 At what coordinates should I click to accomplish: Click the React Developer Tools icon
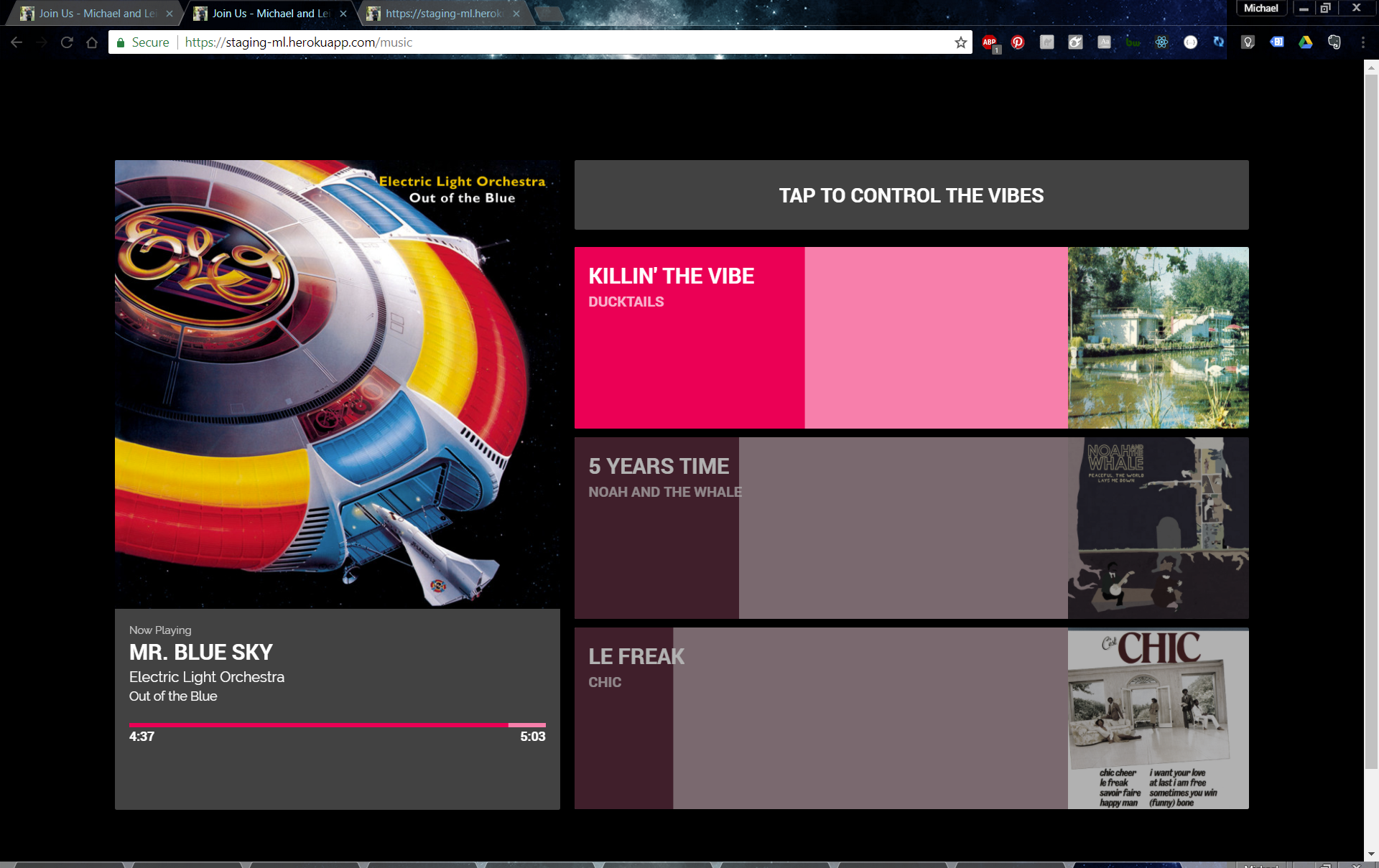[1161, 42]
